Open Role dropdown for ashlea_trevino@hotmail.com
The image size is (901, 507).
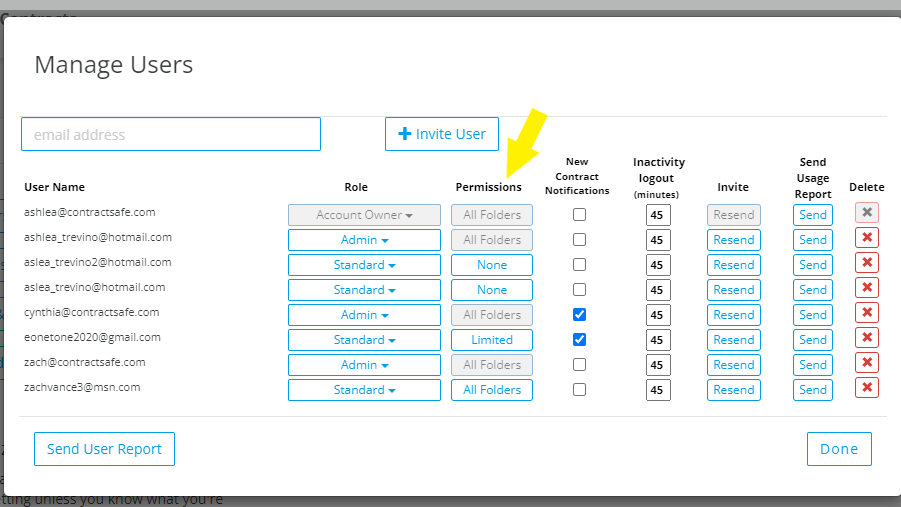pyautogui.click(x=364, y=240)
